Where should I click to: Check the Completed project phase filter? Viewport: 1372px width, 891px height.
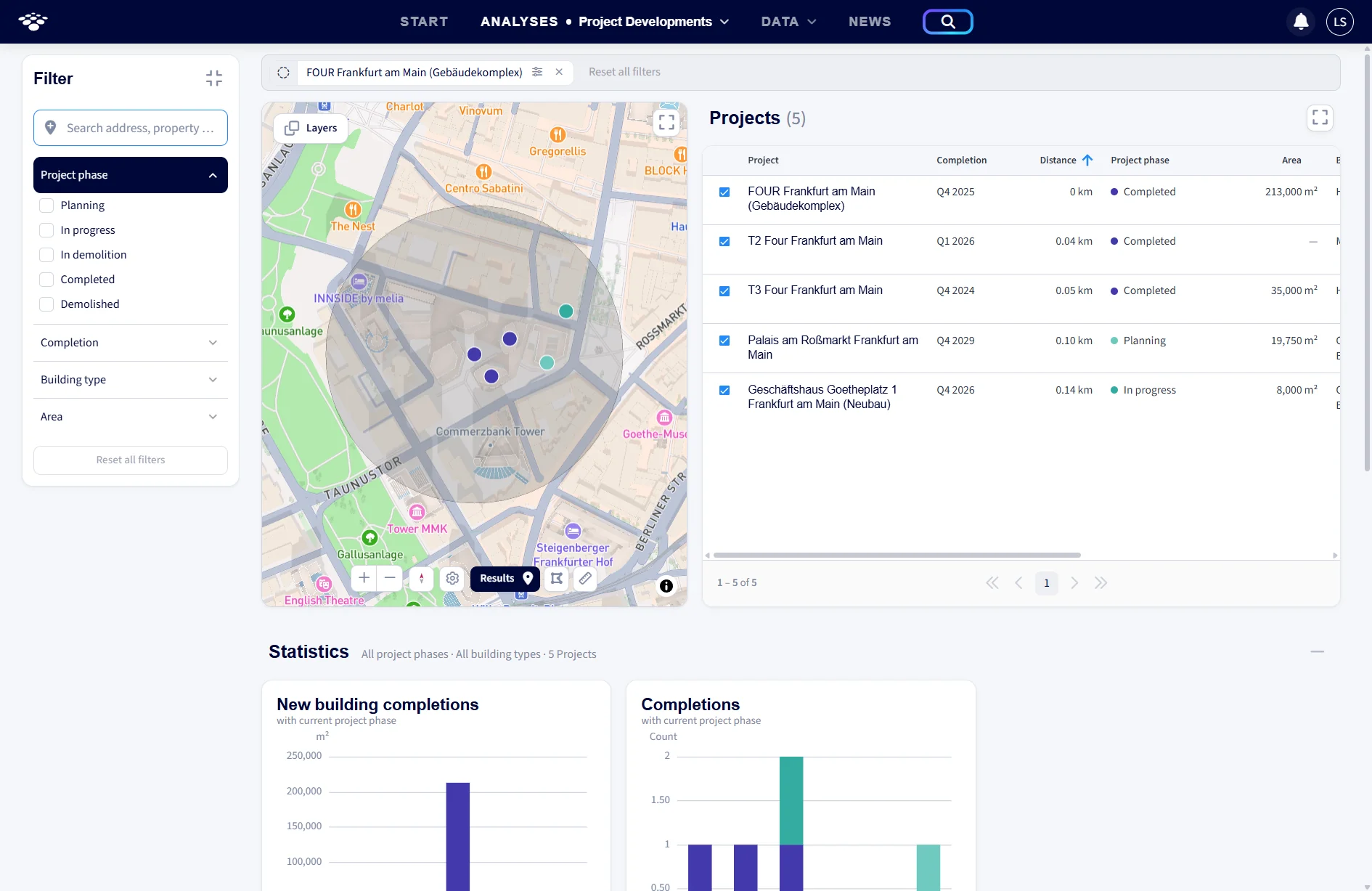[46, 280]
